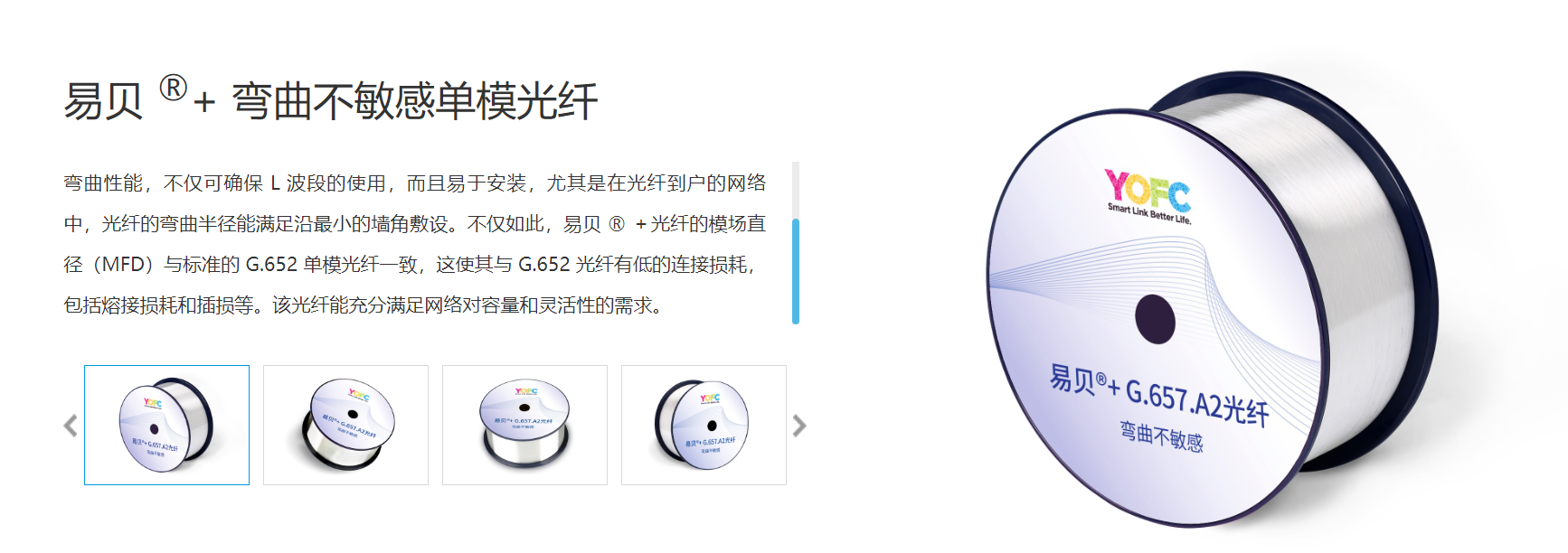
Task: Click the Smart Link Better Life tagline
Action: [1149, 213]
